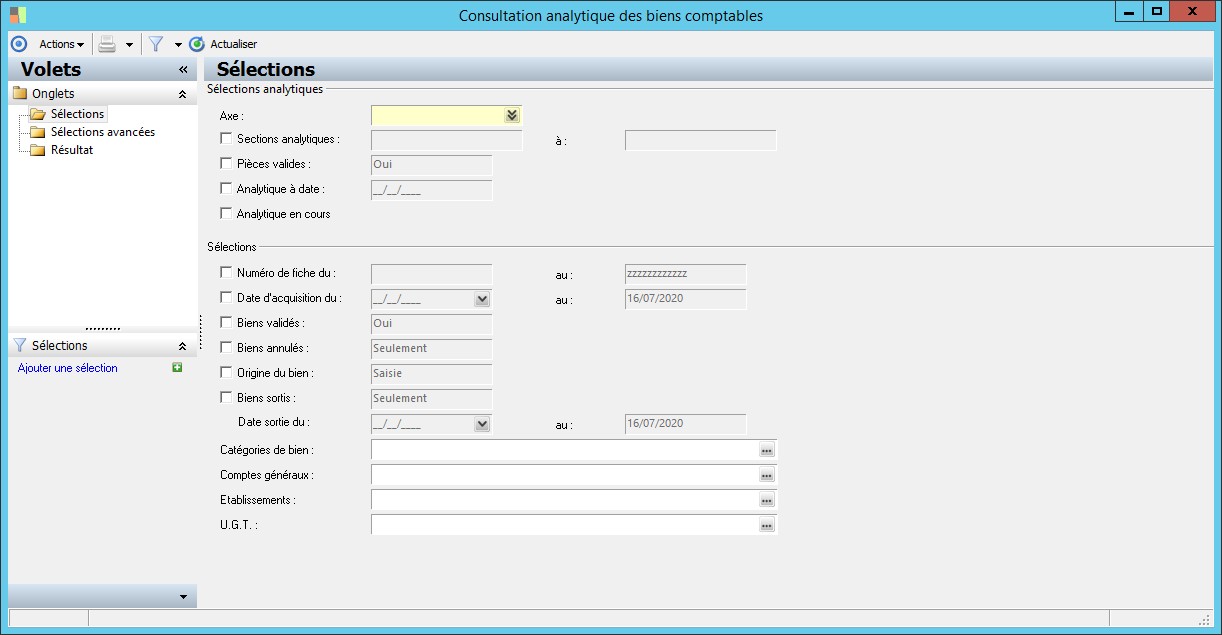Open Comptes généraux browse button
The image size is (1222, 635).
(766, 476)
